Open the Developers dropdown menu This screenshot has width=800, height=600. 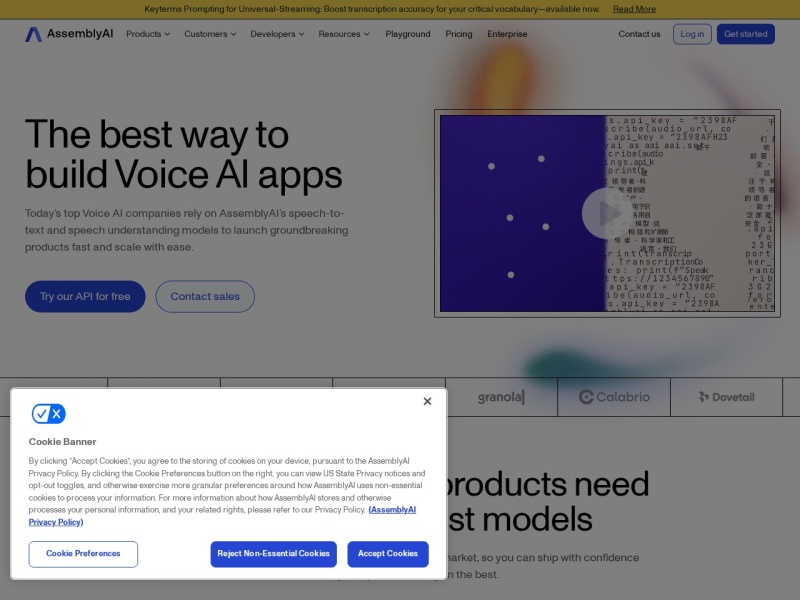pos(277,34)
